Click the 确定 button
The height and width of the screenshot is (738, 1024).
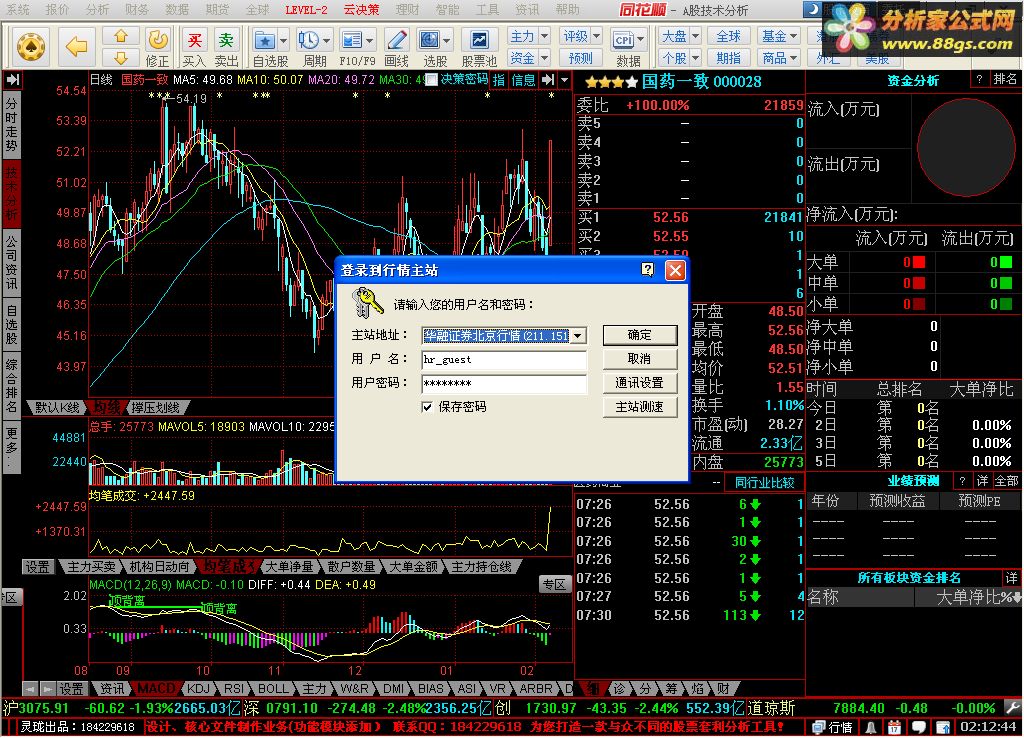tap(639, 335)
